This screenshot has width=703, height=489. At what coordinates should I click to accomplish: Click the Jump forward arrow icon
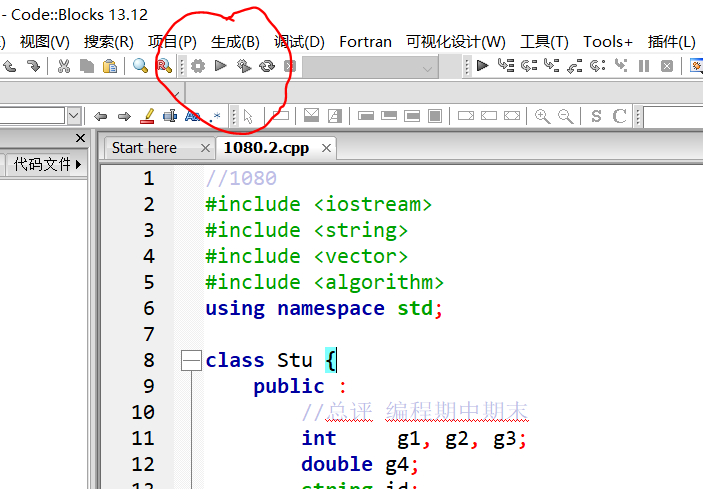point(124,117)
